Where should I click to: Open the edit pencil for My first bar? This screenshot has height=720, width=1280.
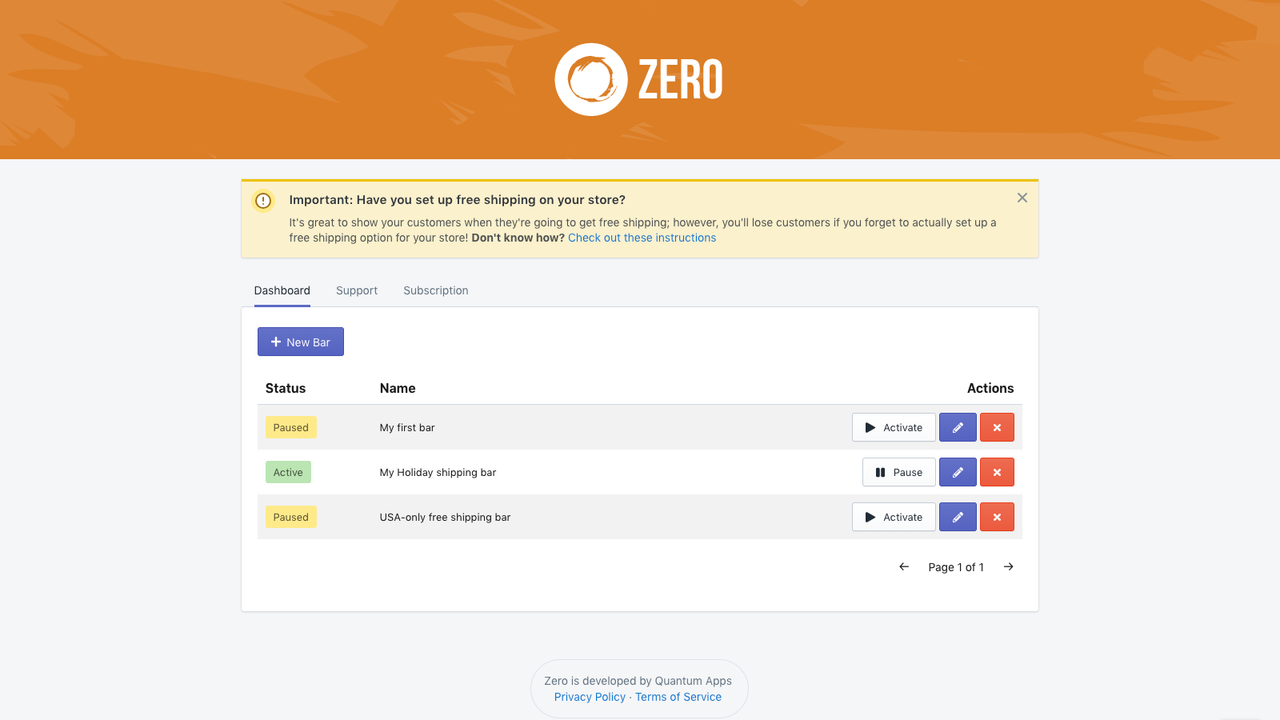click(x=957, y=427)
